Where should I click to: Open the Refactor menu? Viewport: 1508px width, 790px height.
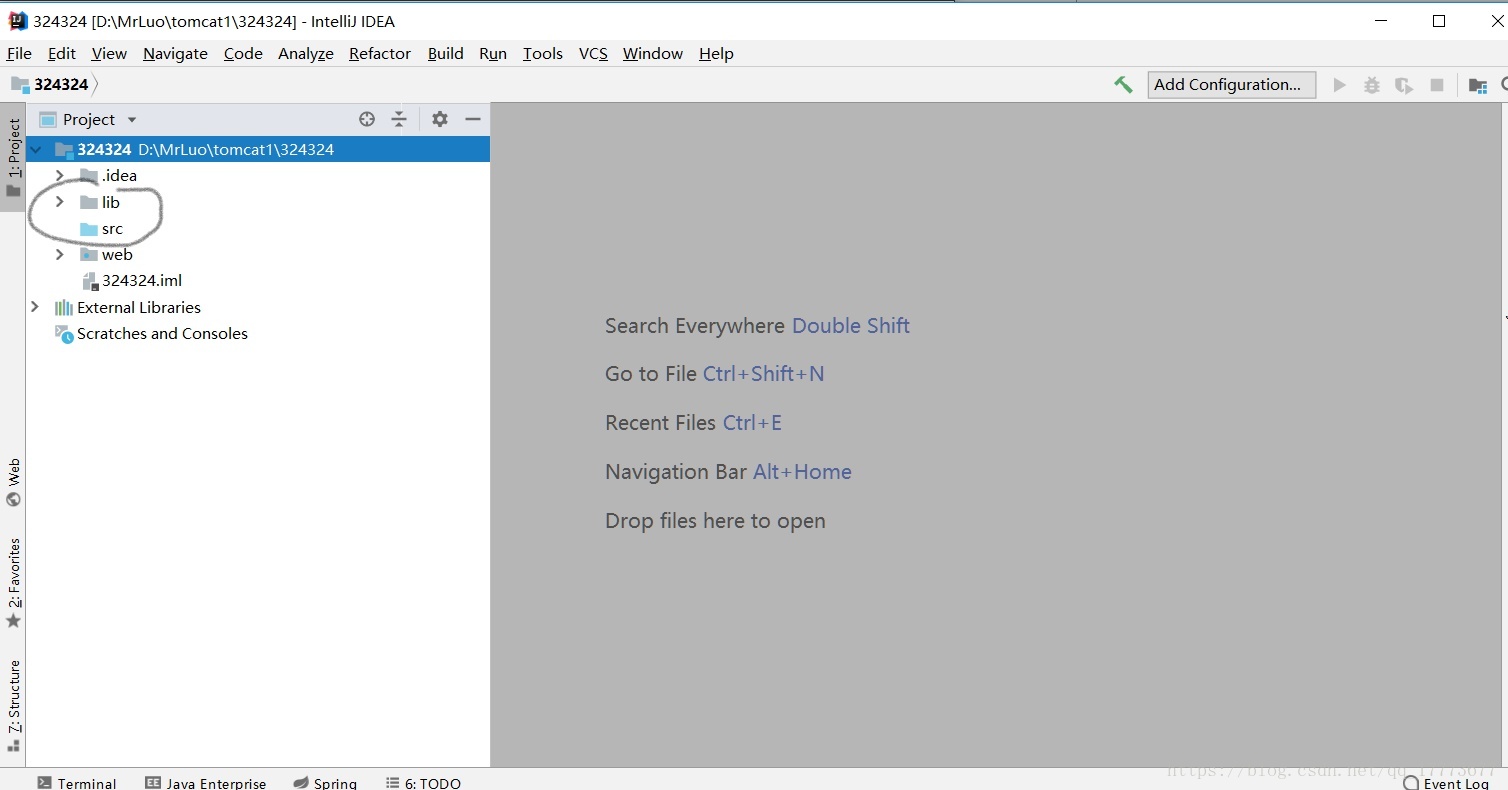tap(380, 54)
